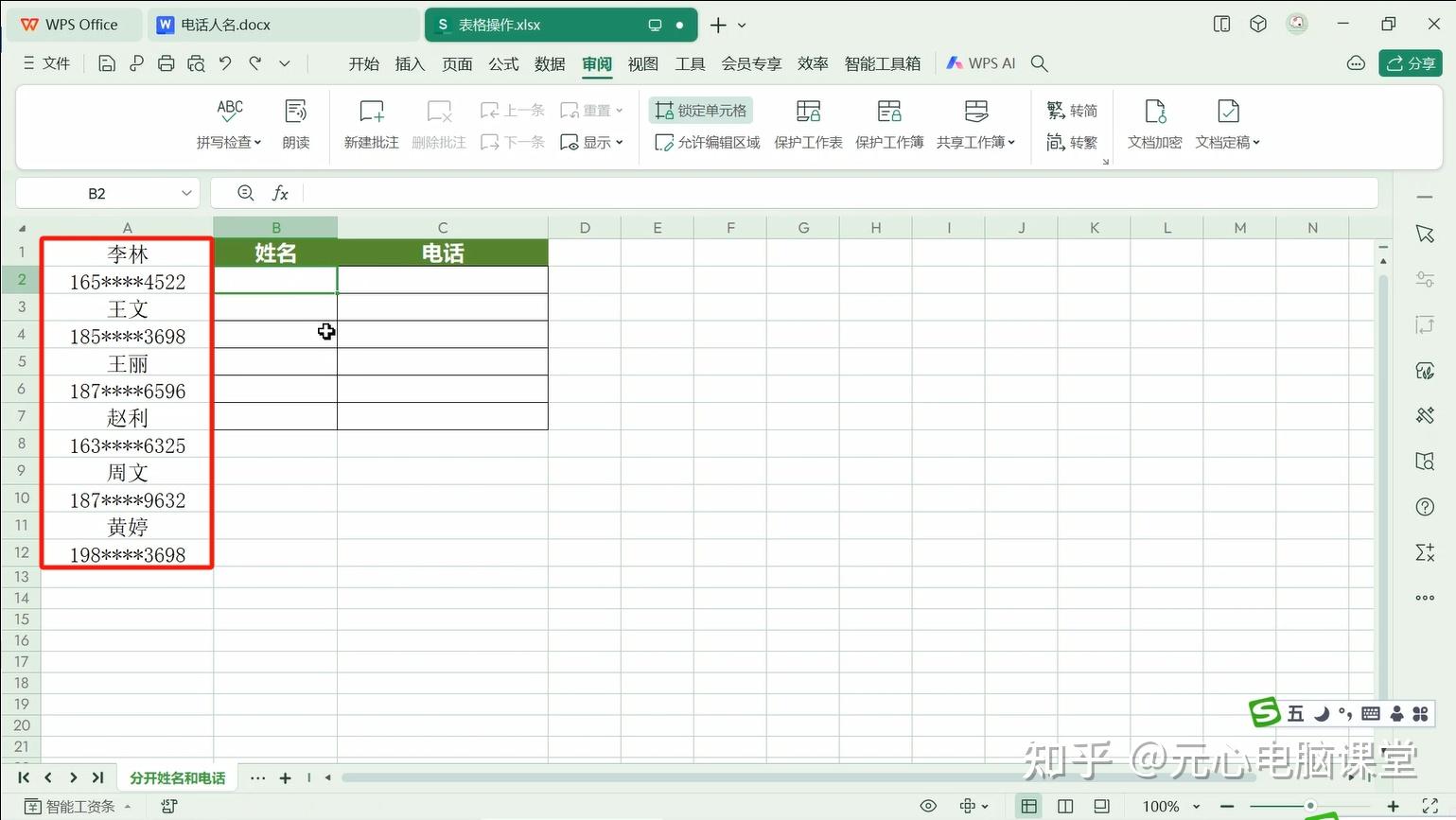Click 允许编辑区域 allow edit ranges
The image size is (1456, 820).
pos(708,142)
